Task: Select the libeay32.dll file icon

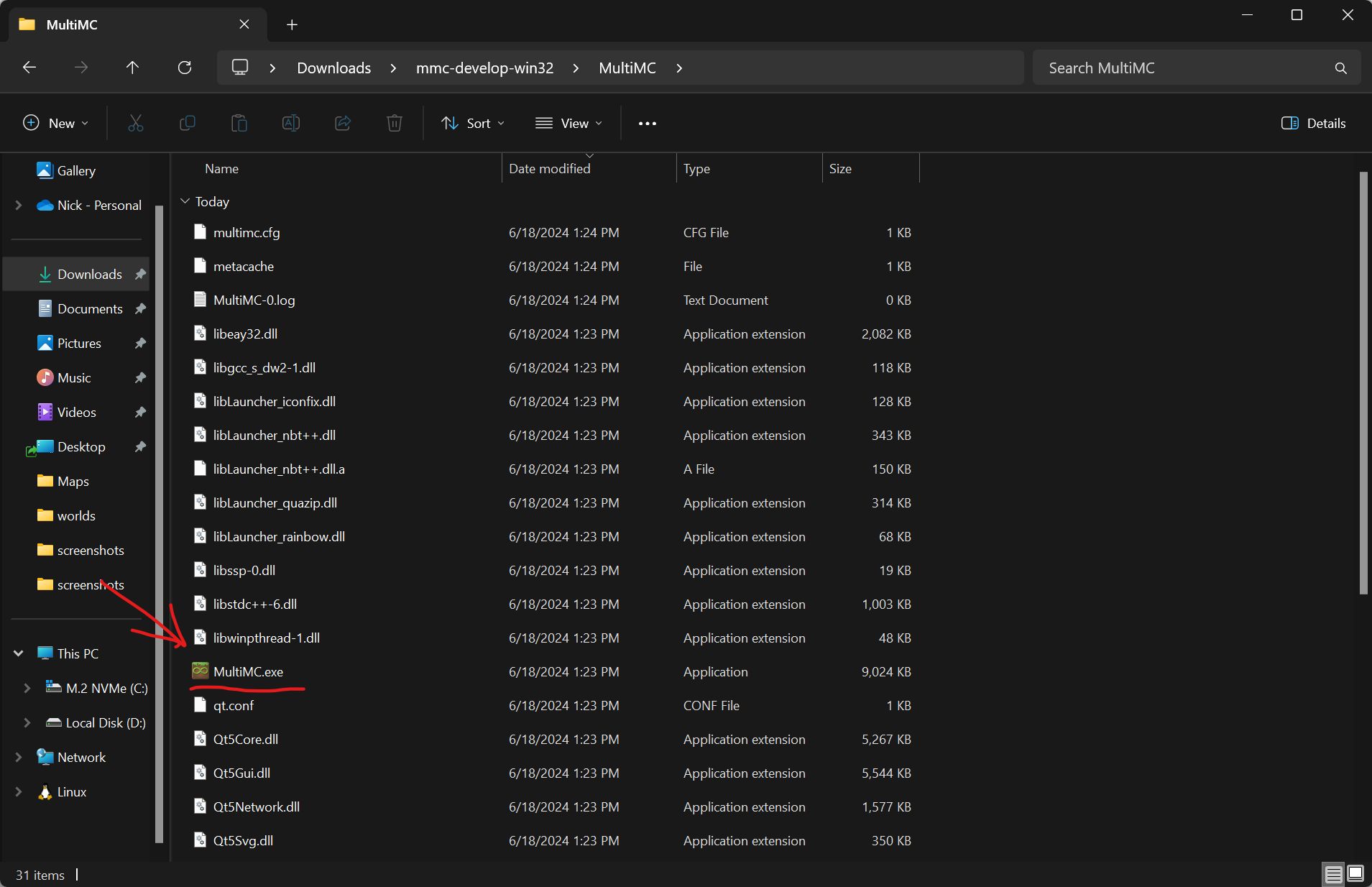Action: [x=201, y=334]
